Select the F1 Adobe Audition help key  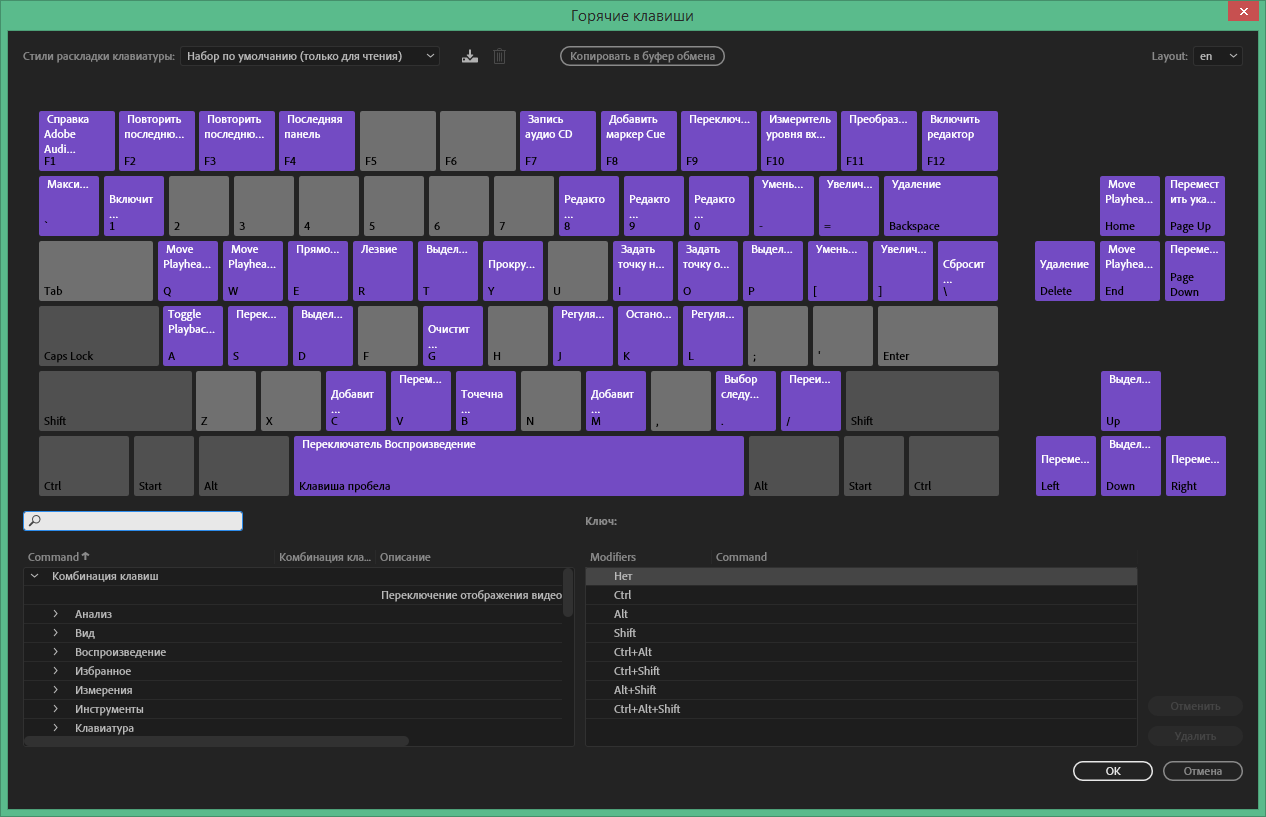[77, 141]
